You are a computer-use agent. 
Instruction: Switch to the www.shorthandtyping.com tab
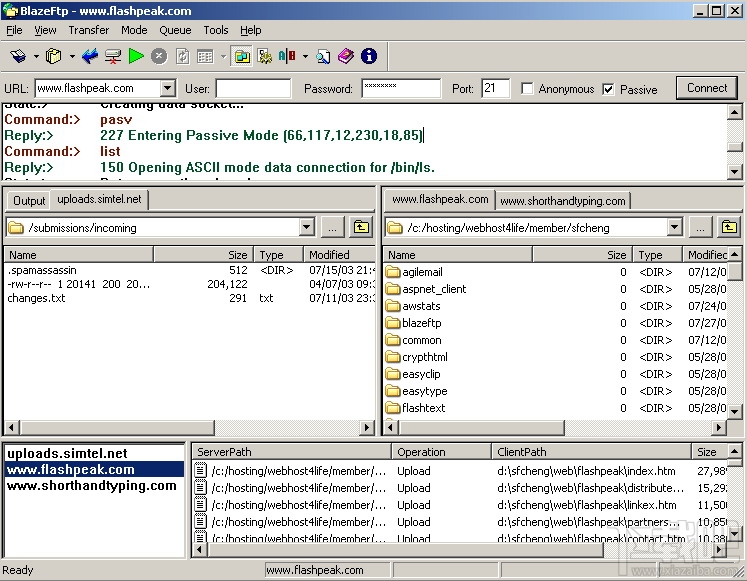[x=563, y=201]
